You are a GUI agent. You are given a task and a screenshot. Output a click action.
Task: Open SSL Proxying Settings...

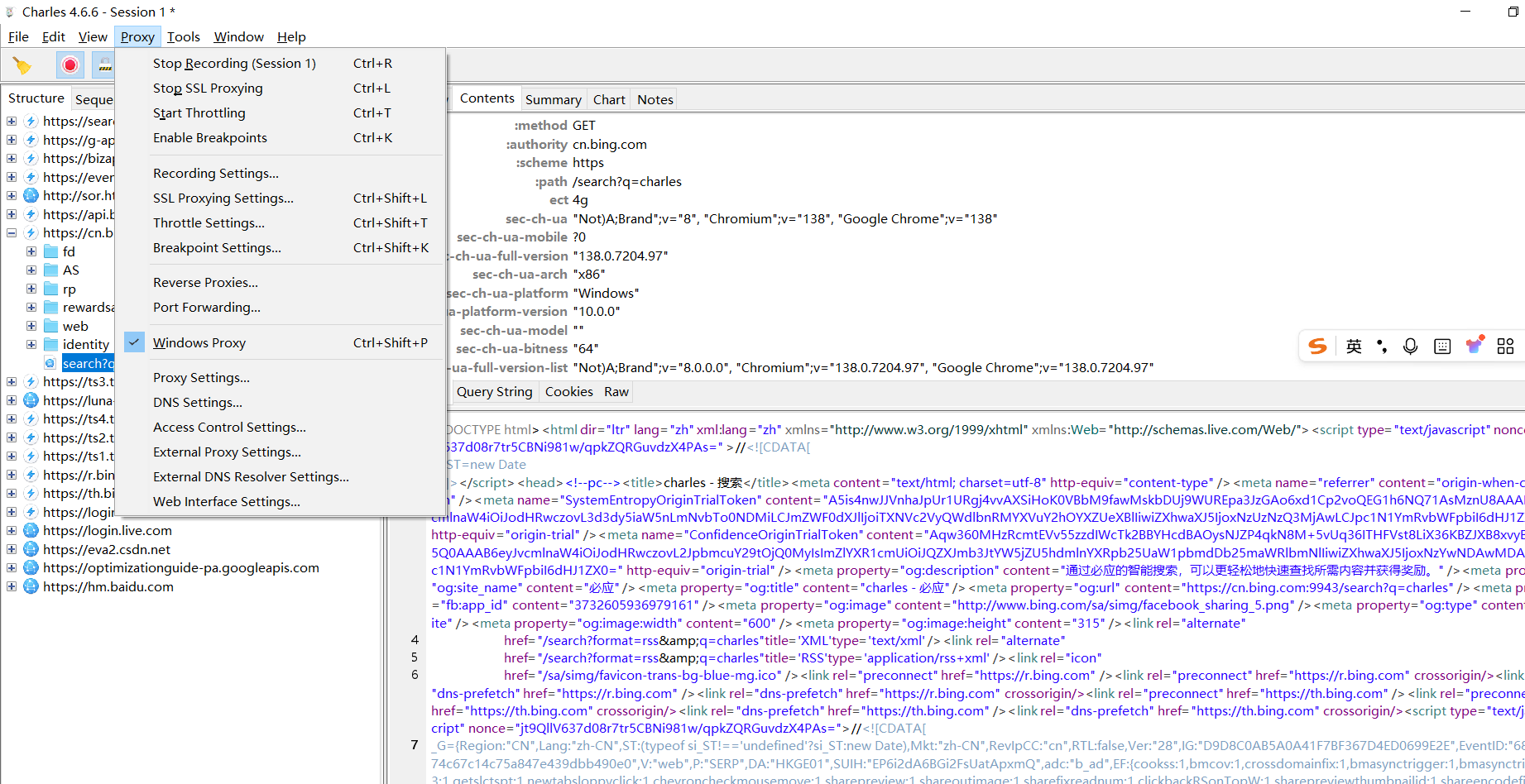pyautogui.click(x=280, y=198)
